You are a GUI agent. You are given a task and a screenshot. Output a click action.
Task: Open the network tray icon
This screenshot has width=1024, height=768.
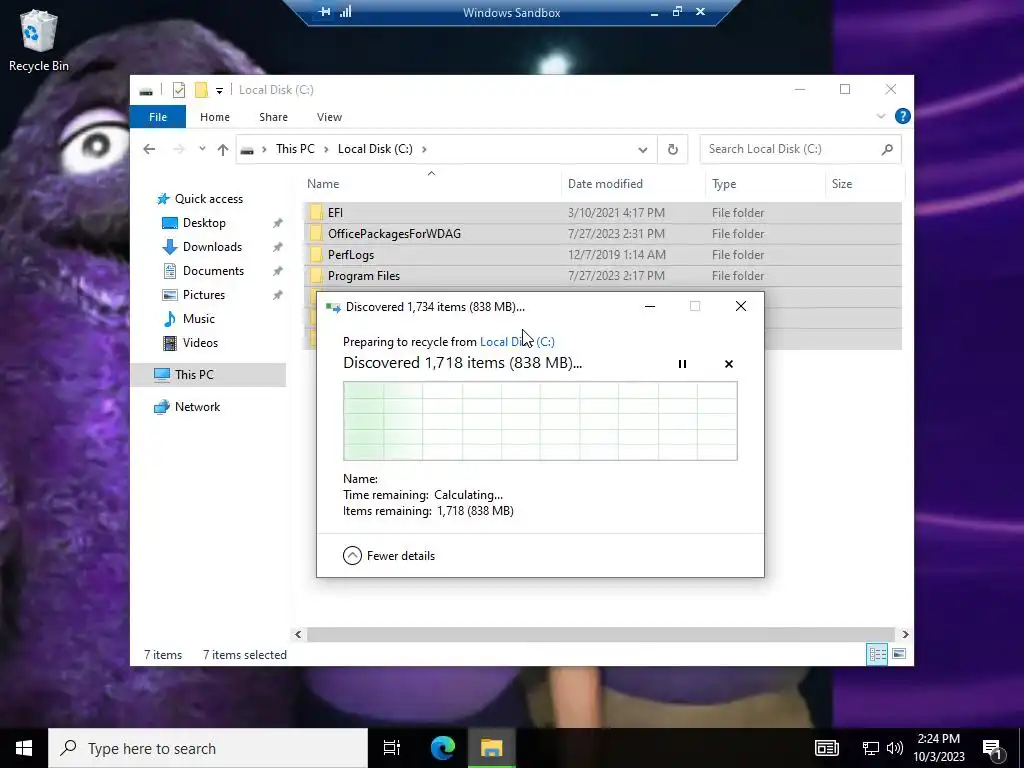871,748
